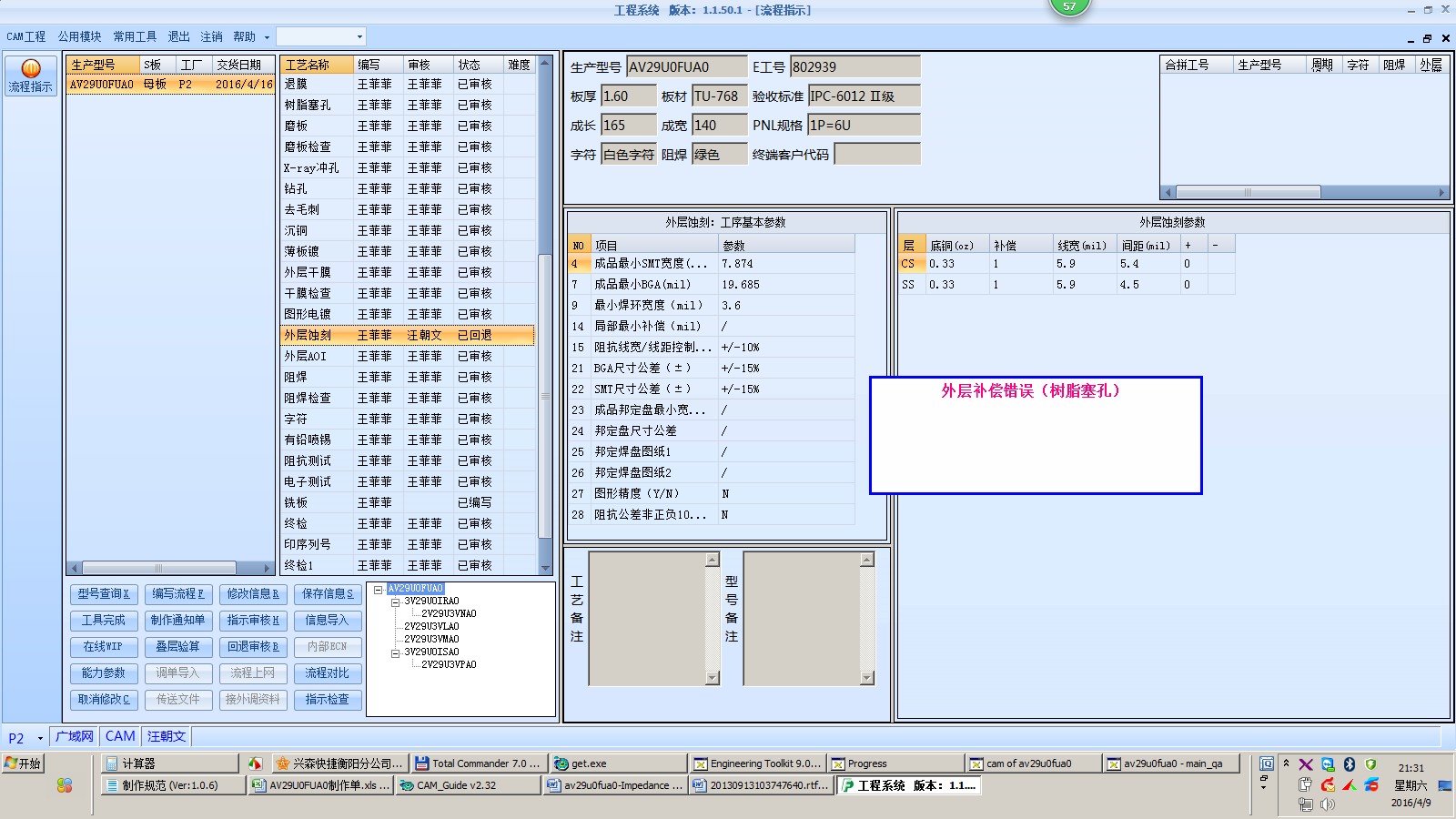The width and height of the screenshot is (1456, 819).
Task: Click the 板厚 field showing 1.60
Action: 629,96
